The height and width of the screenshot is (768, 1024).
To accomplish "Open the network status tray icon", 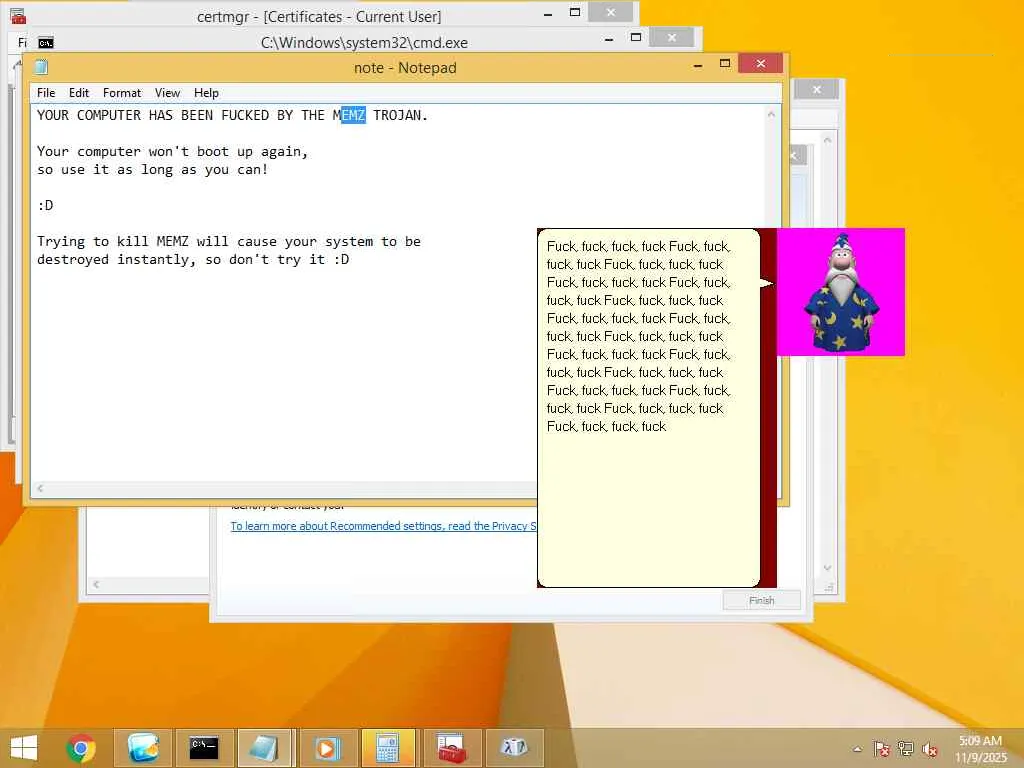I will [906, 749].
